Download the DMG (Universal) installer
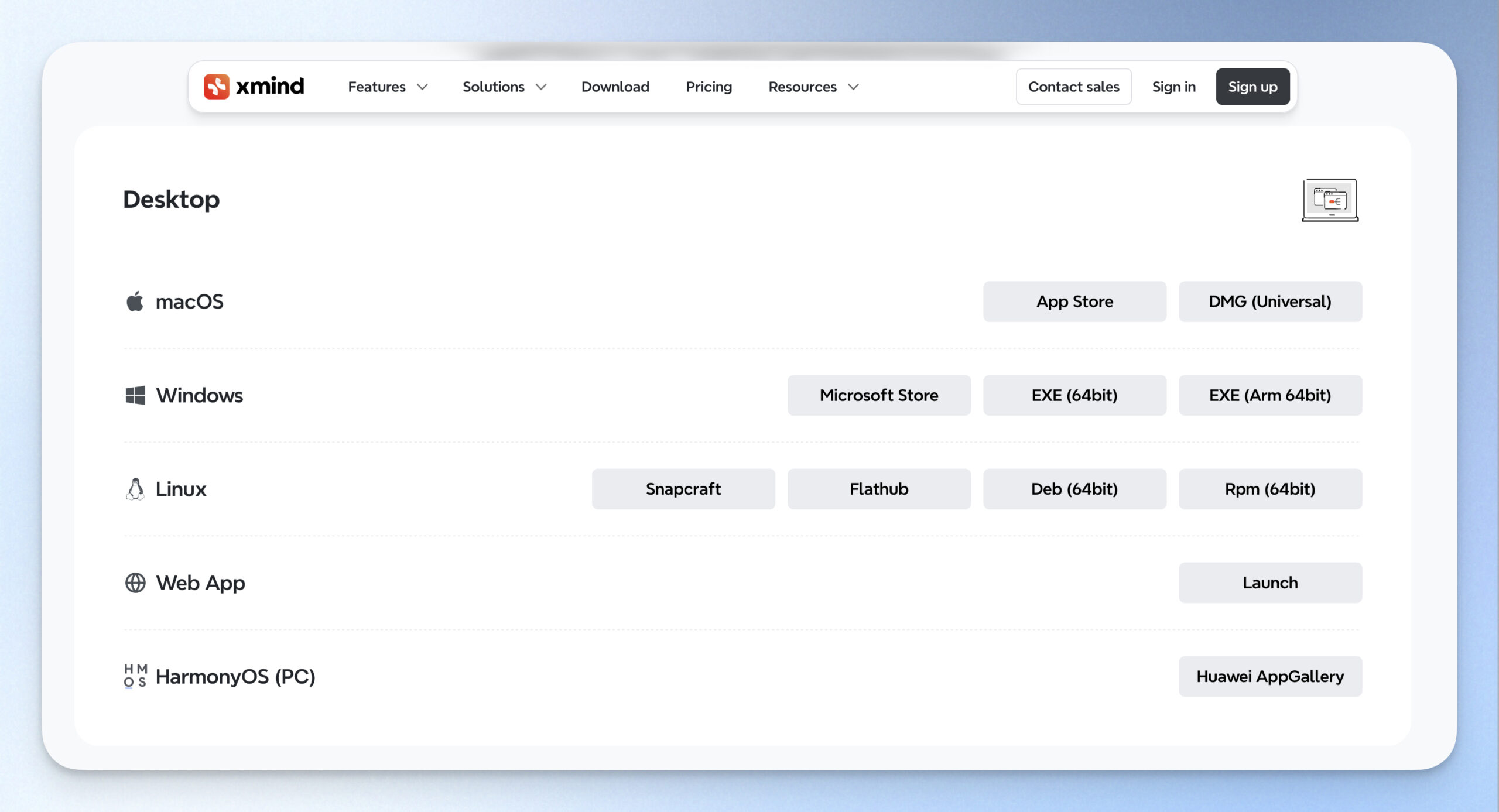The width and height of the screenshot is (1499, 812). 1270,301
